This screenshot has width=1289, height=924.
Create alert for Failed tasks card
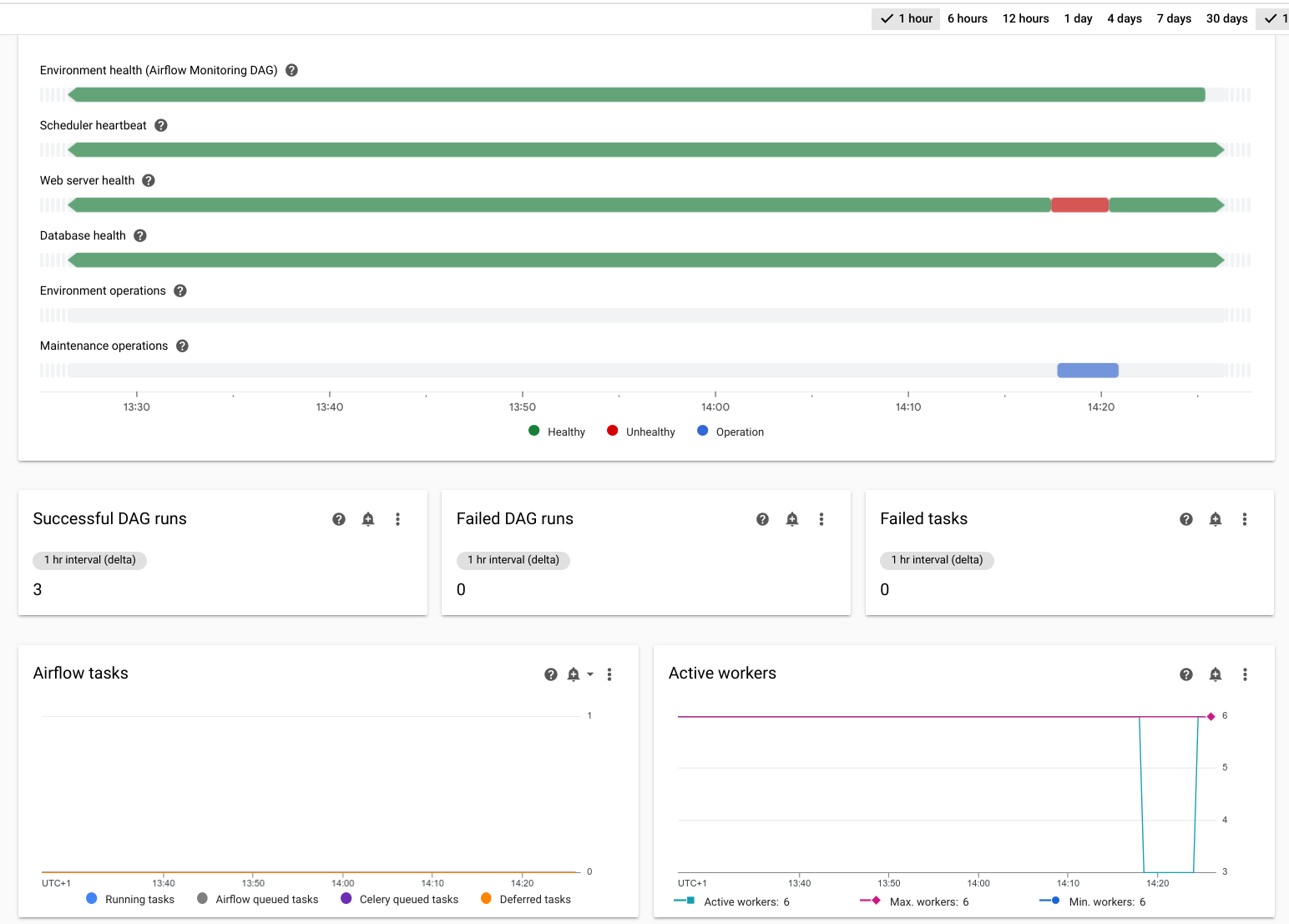pyautogui.click(x=1216, y=519)
